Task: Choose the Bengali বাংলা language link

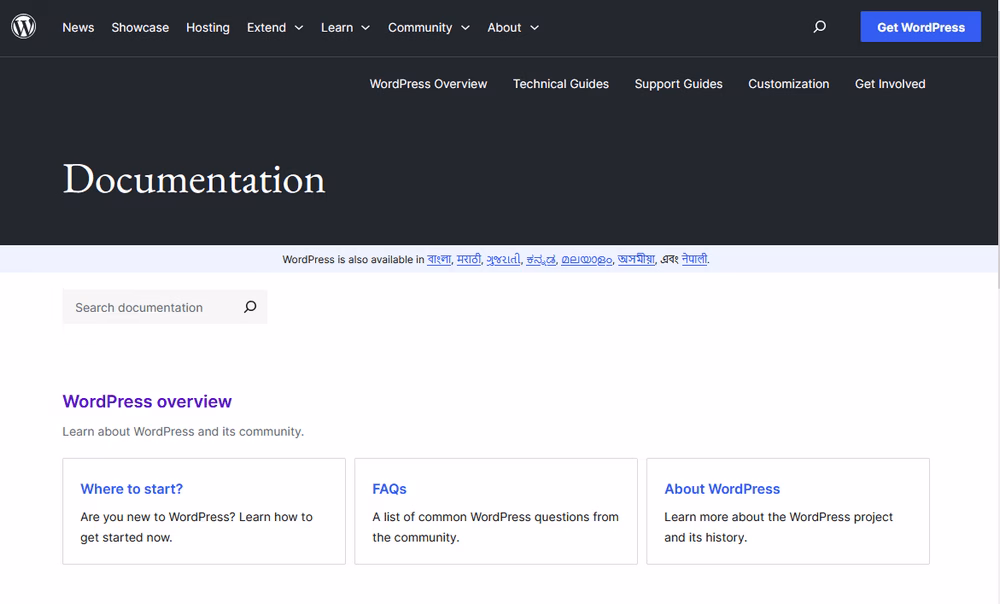Action: coord(439,259)
